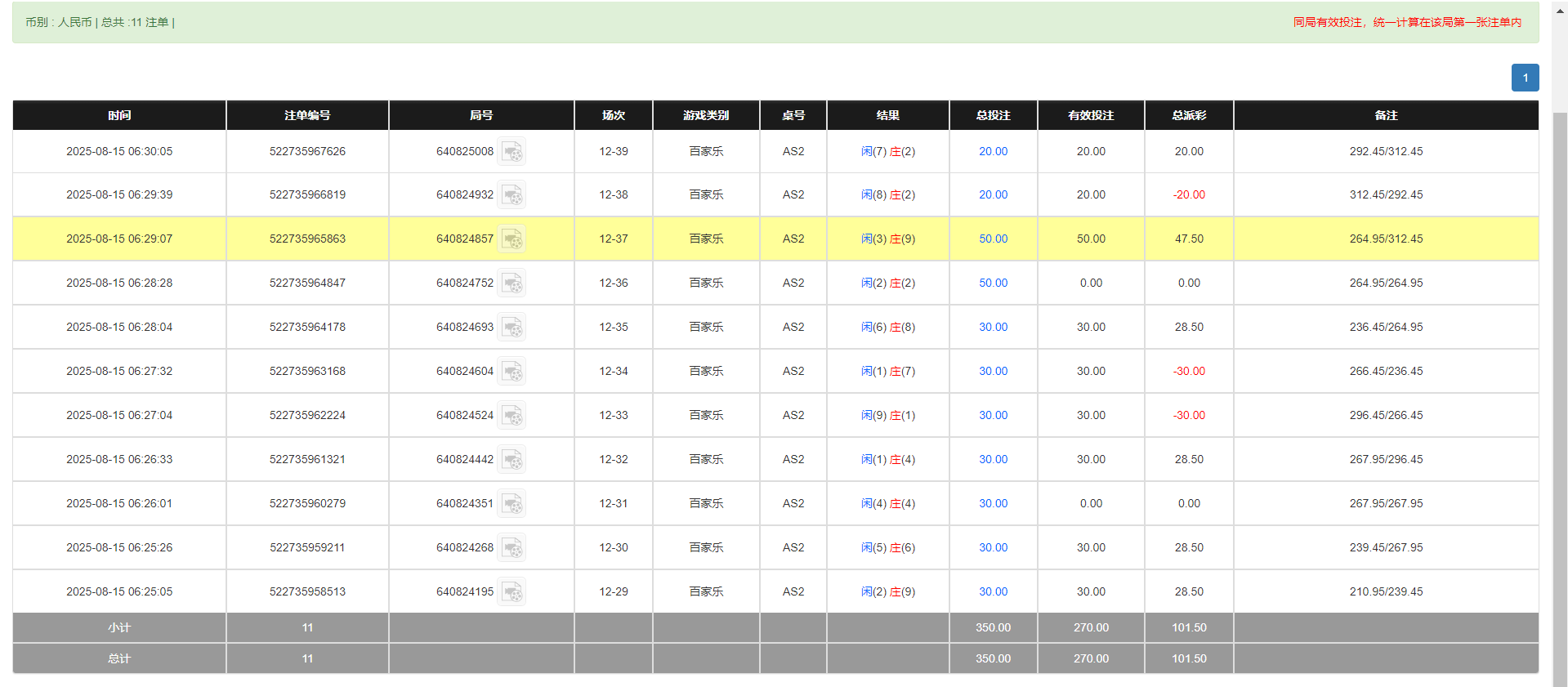Select bet number 522735964847 cell
Viewport: 1568px width, 687px height.
tap(307, 283)
